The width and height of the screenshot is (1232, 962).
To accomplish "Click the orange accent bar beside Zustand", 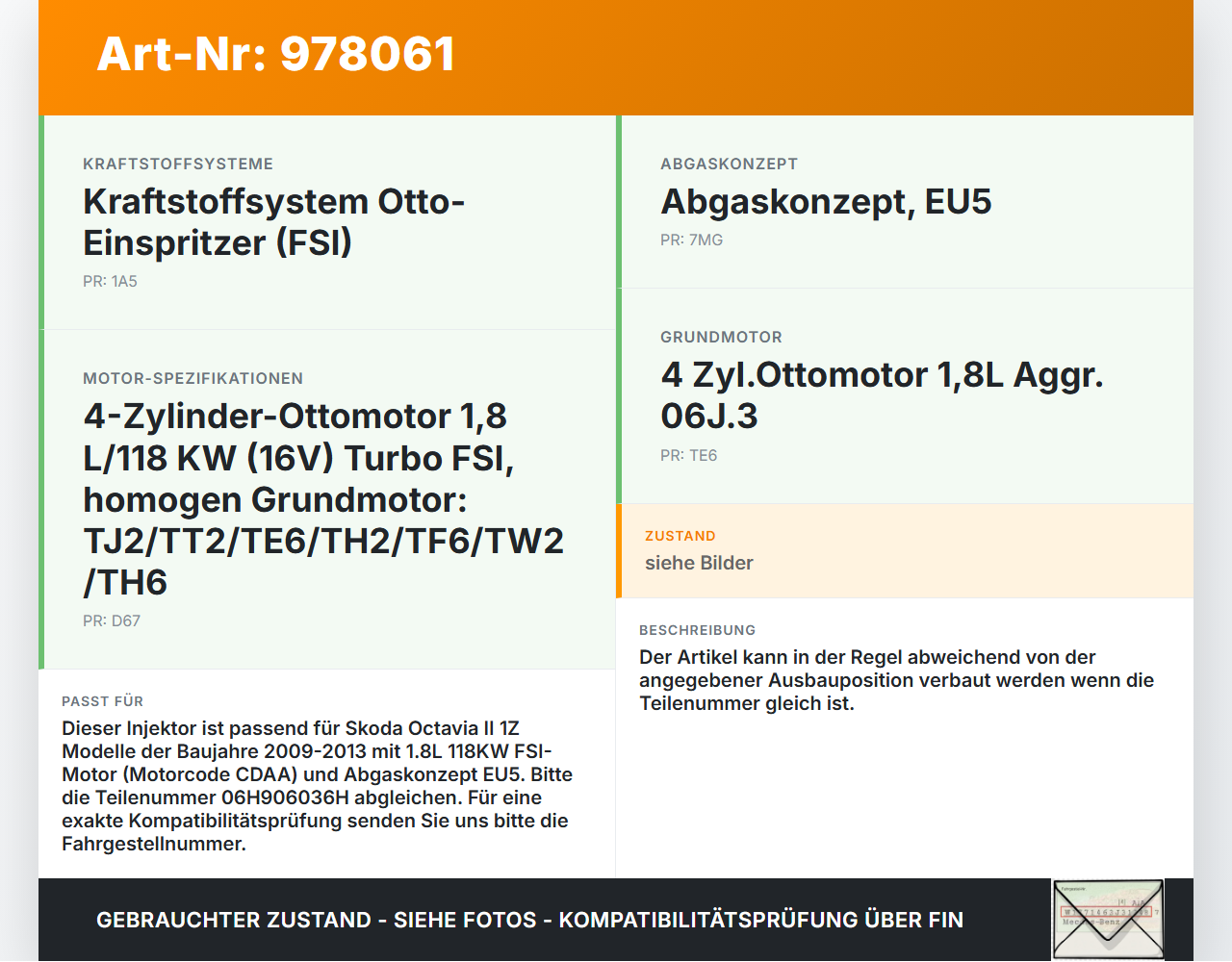I will [x=619, y=550].
